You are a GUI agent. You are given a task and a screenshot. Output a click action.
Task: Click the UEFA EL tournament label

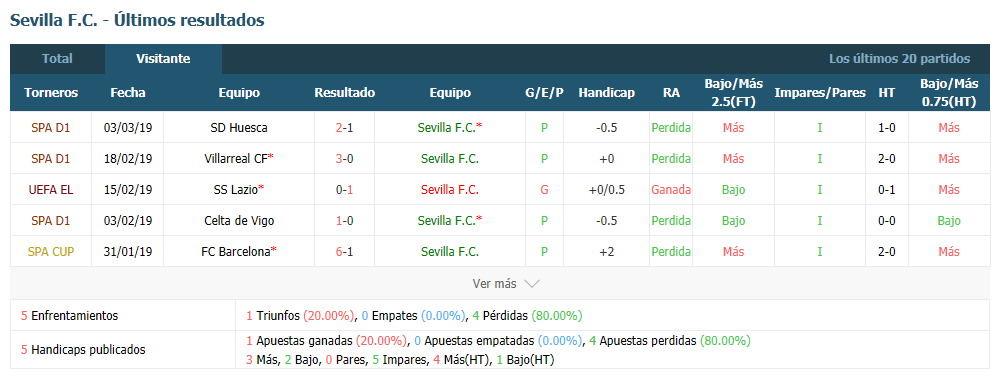click(x=51, y=190)
